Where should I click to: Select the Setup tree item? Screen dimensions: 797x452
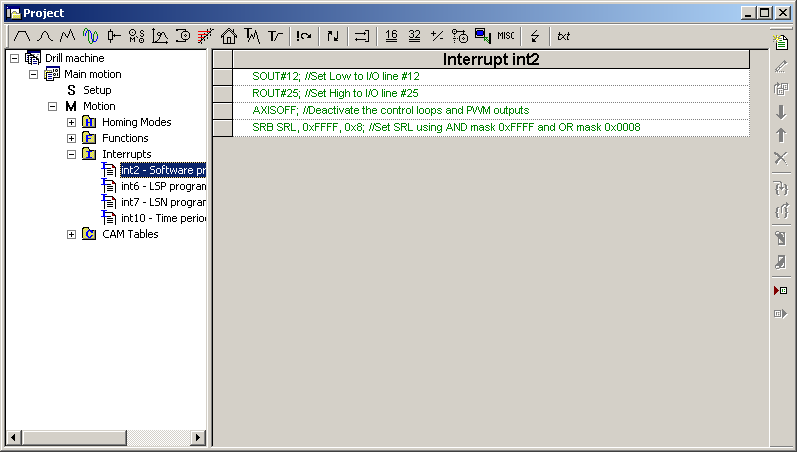pyautogui.click(x=96, y=90)
